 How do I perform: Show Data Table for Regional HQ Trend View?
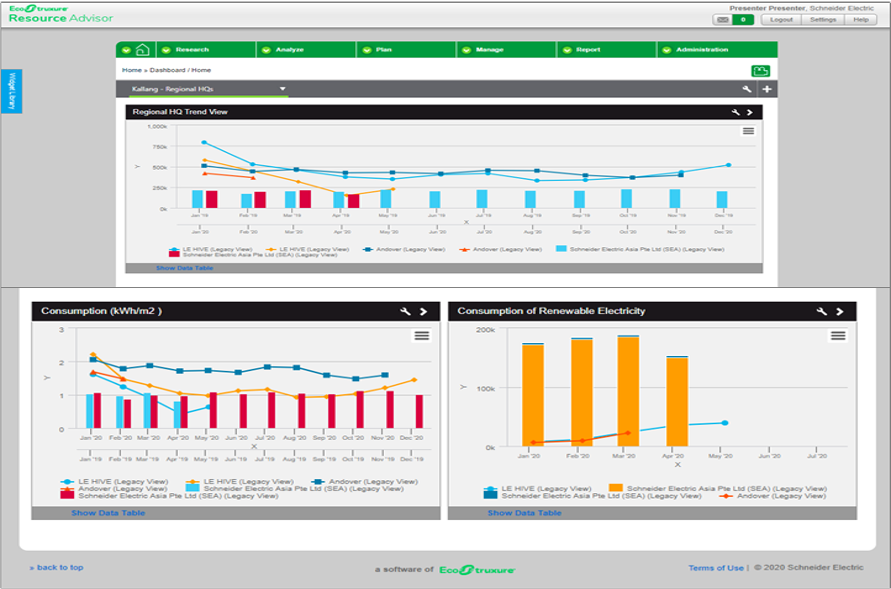pyautogui.click(x=185, y=268)
